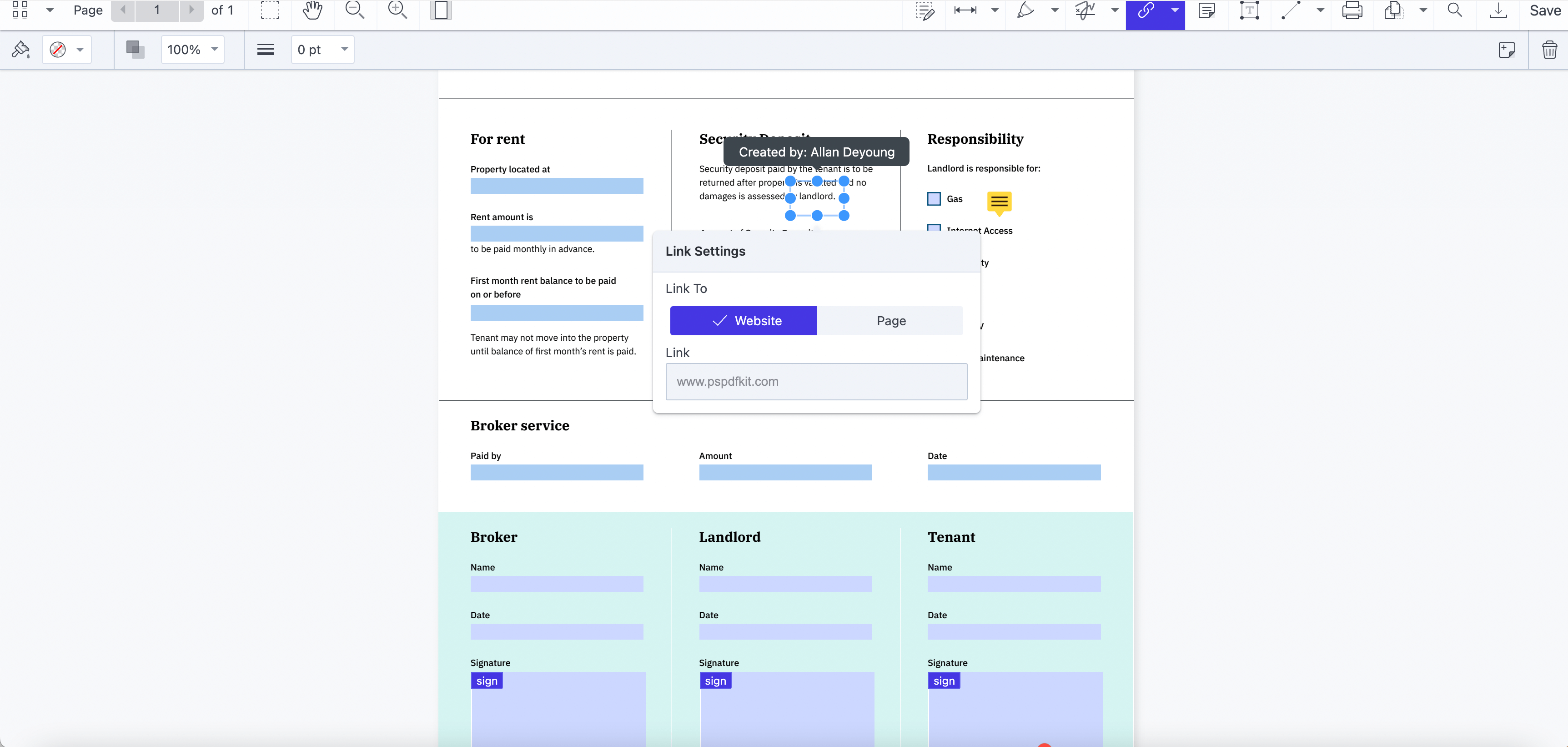Open the yellow note annotation

point(999,203)
